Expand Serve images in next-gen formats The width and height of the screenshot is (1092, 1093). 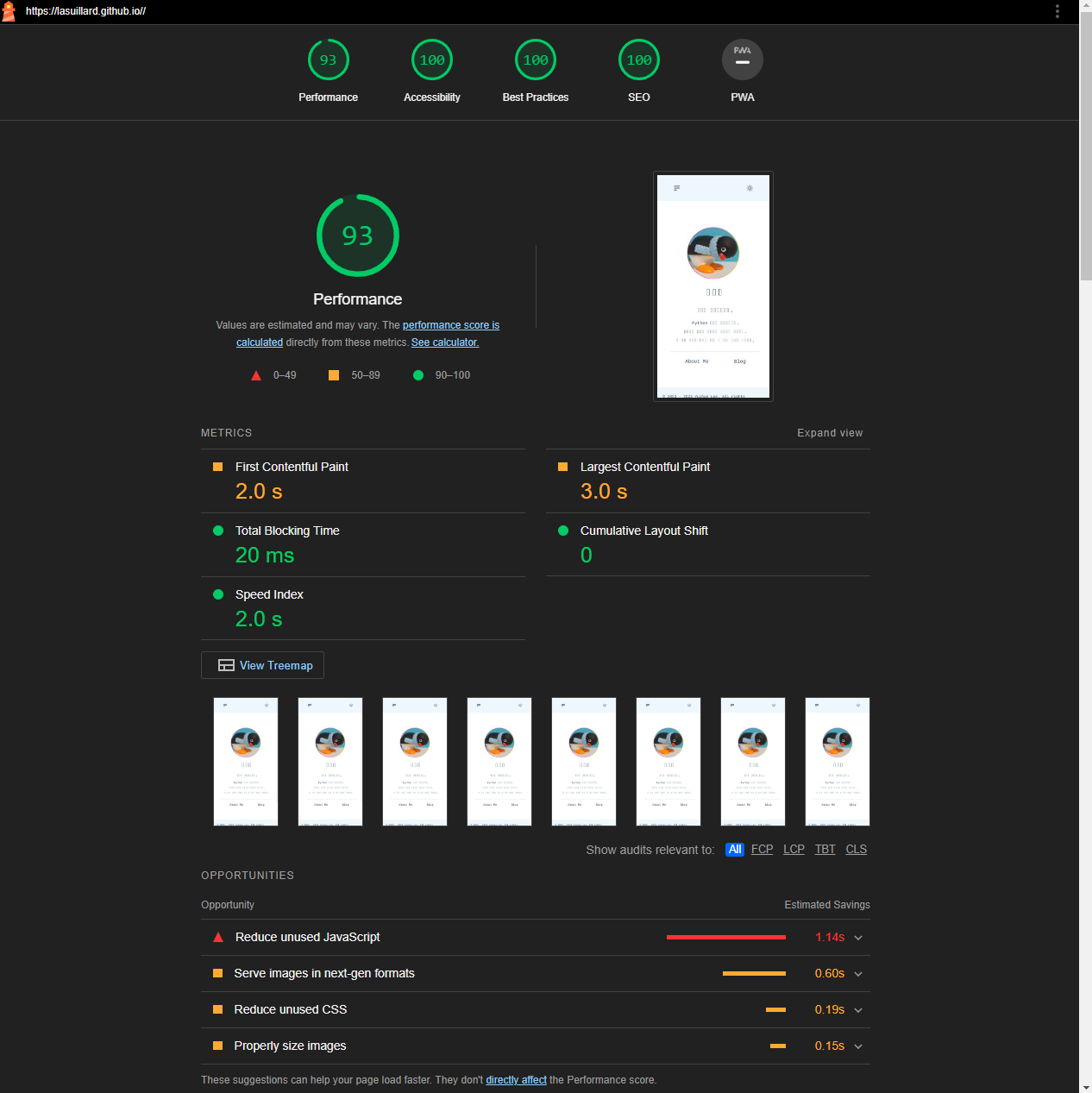[x=535, y=974]
